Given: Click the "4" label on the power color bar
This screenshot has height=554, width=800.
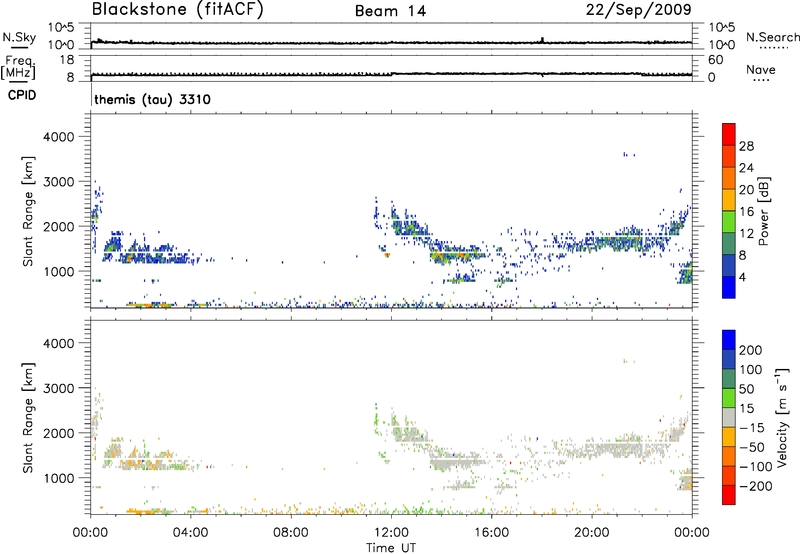Looking at the screenshot, I should pyautogui.click(x=742, y=277).
